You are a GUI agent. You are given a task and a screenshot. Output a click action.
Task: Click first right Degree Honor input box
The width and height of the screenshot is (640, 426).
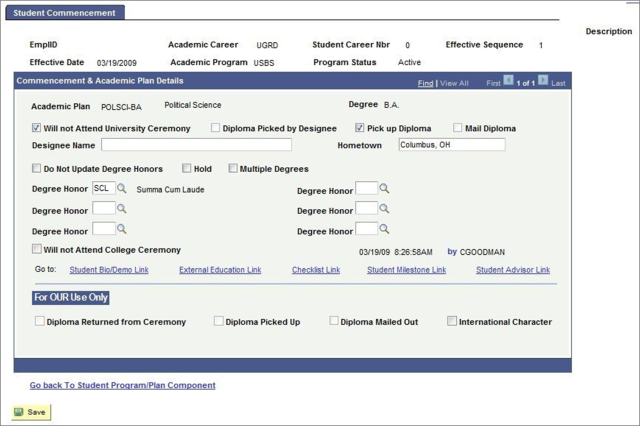pos(367,188)
